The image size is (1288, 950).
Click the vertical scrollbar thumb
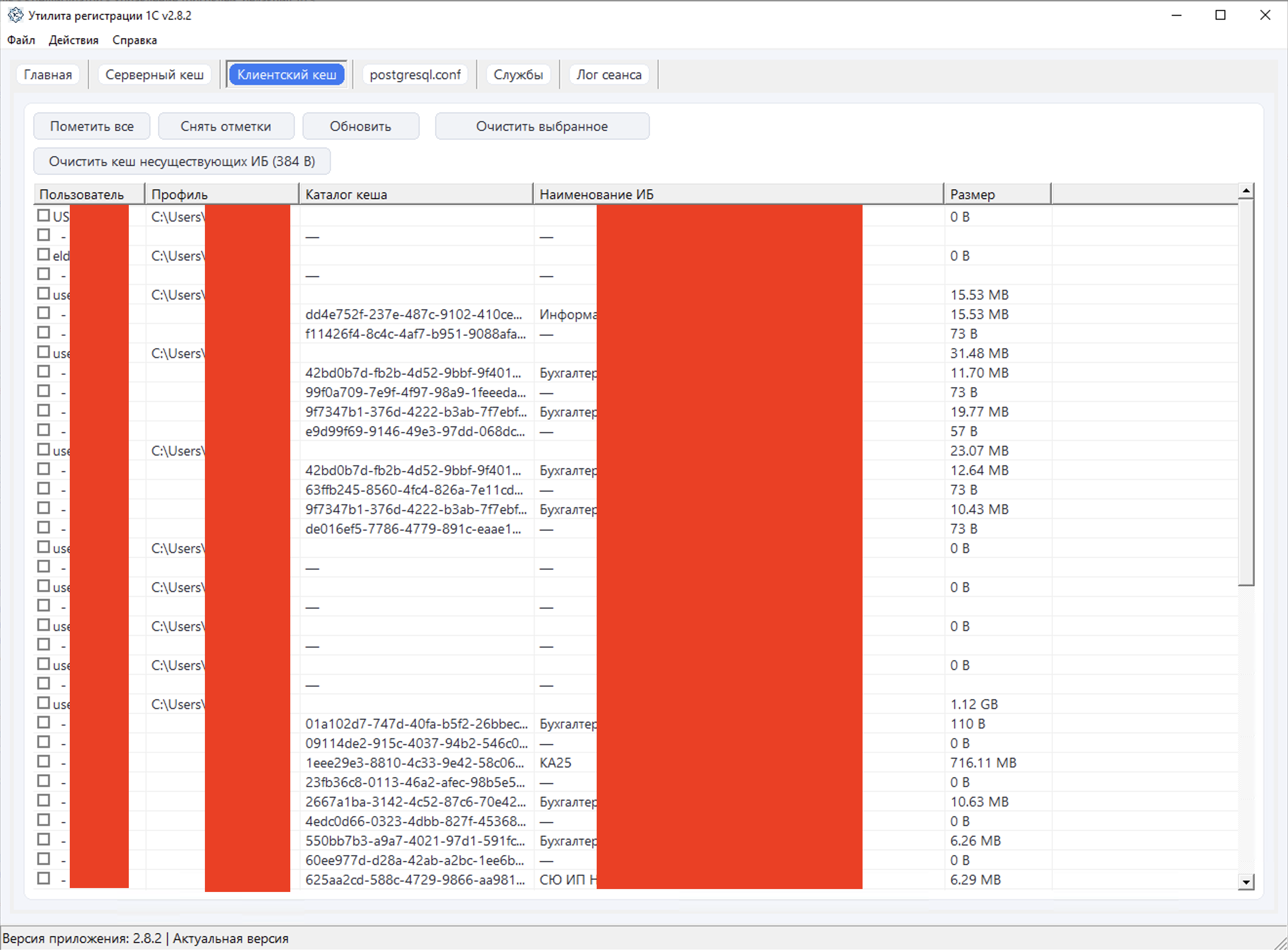[1246, 391]
